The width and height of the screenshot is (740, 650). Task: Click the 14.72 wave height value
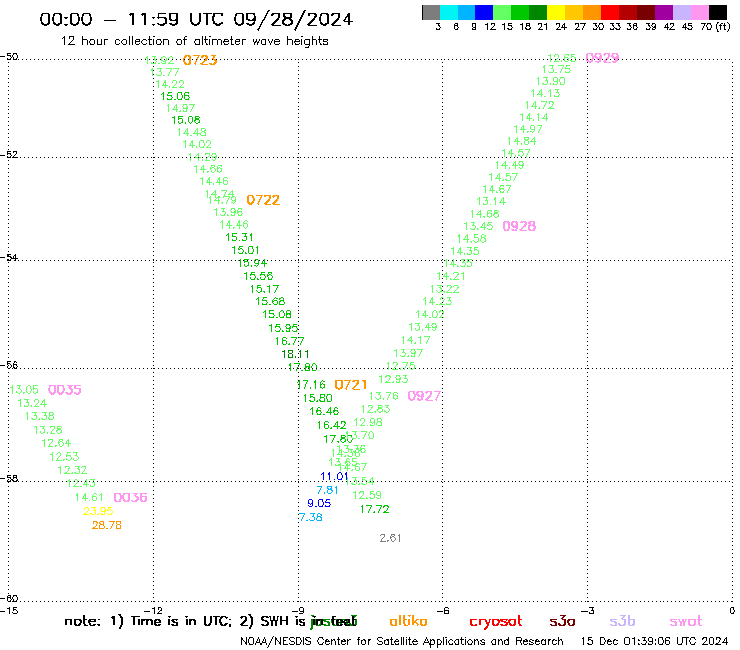[539, 105]
